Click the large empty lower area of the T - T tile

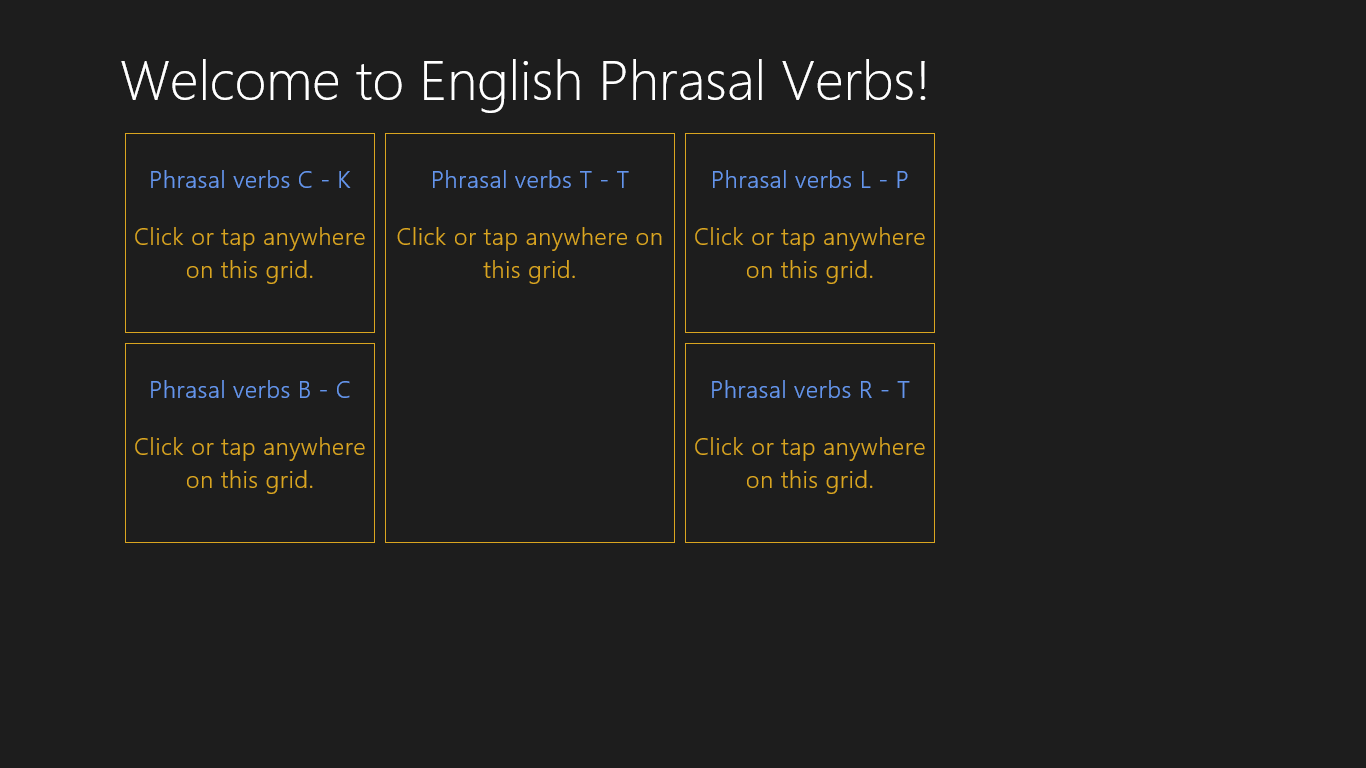pyautogui.click(x=530, y=420)
